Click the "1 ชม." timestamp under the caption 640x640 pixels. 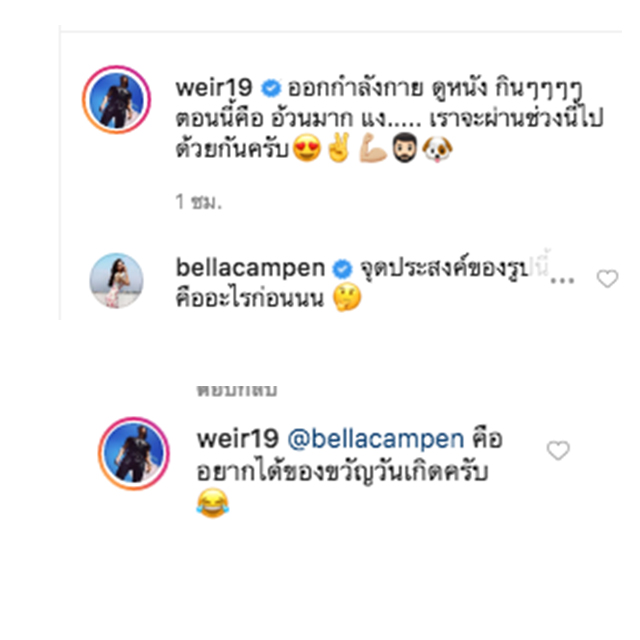197,202
